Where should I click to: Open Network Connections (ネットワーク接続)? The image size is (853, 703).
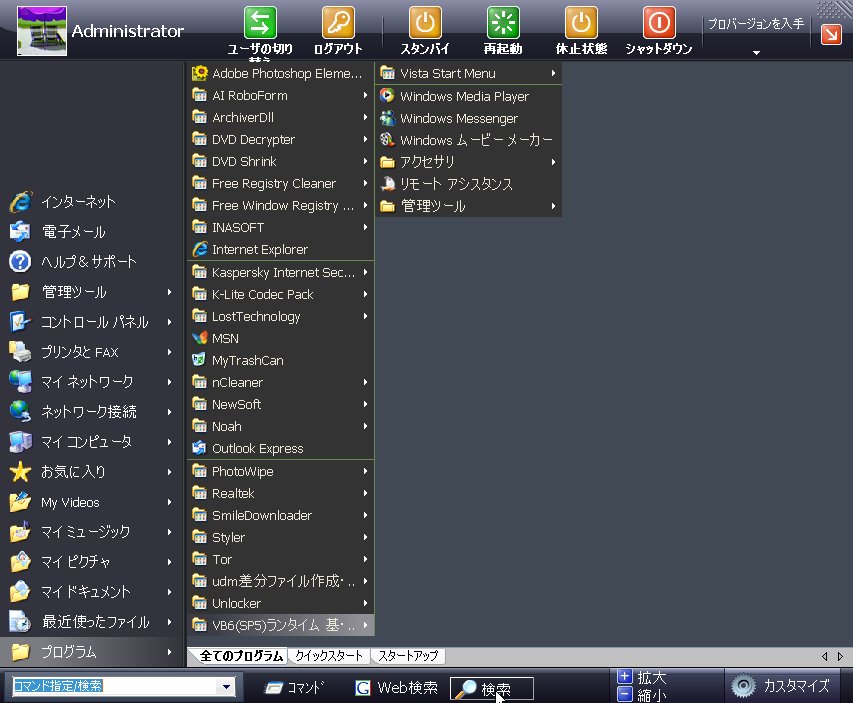tap(91, 412)
